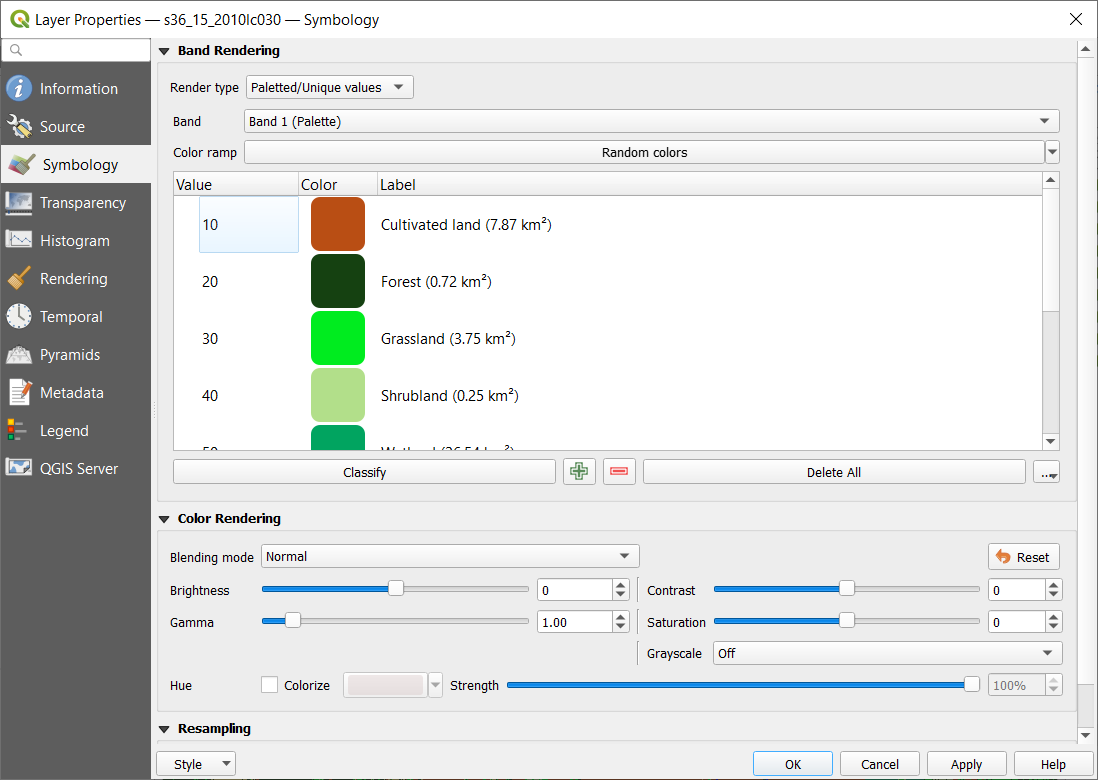Click the green plus to add values manually

(579, 471)
